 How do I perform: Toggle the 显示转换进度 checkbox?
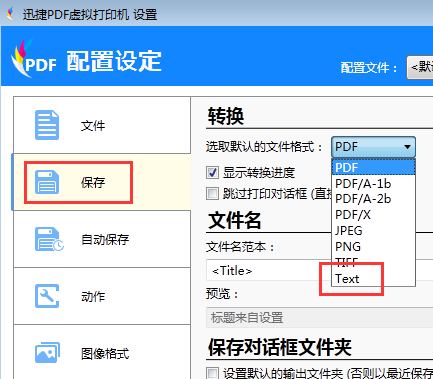click(212, 173)
